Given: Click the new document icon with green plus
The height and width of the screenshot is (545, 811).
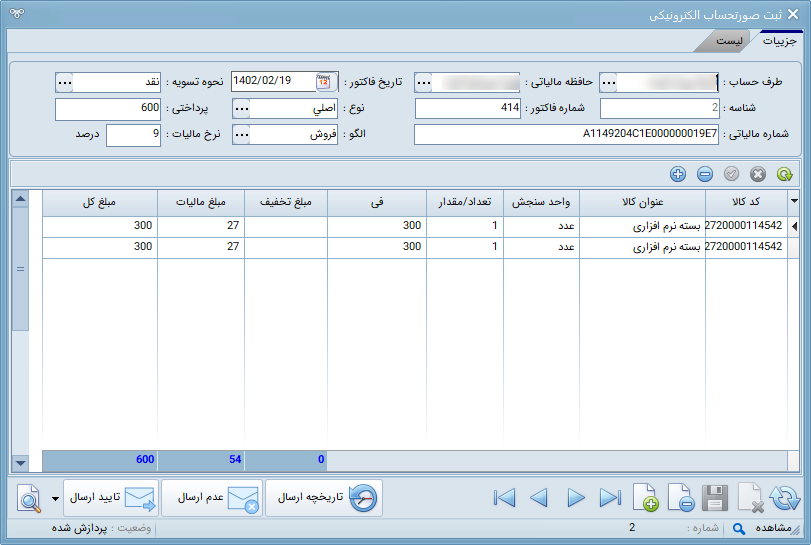Looking at the screenshot, I should 646,498.
